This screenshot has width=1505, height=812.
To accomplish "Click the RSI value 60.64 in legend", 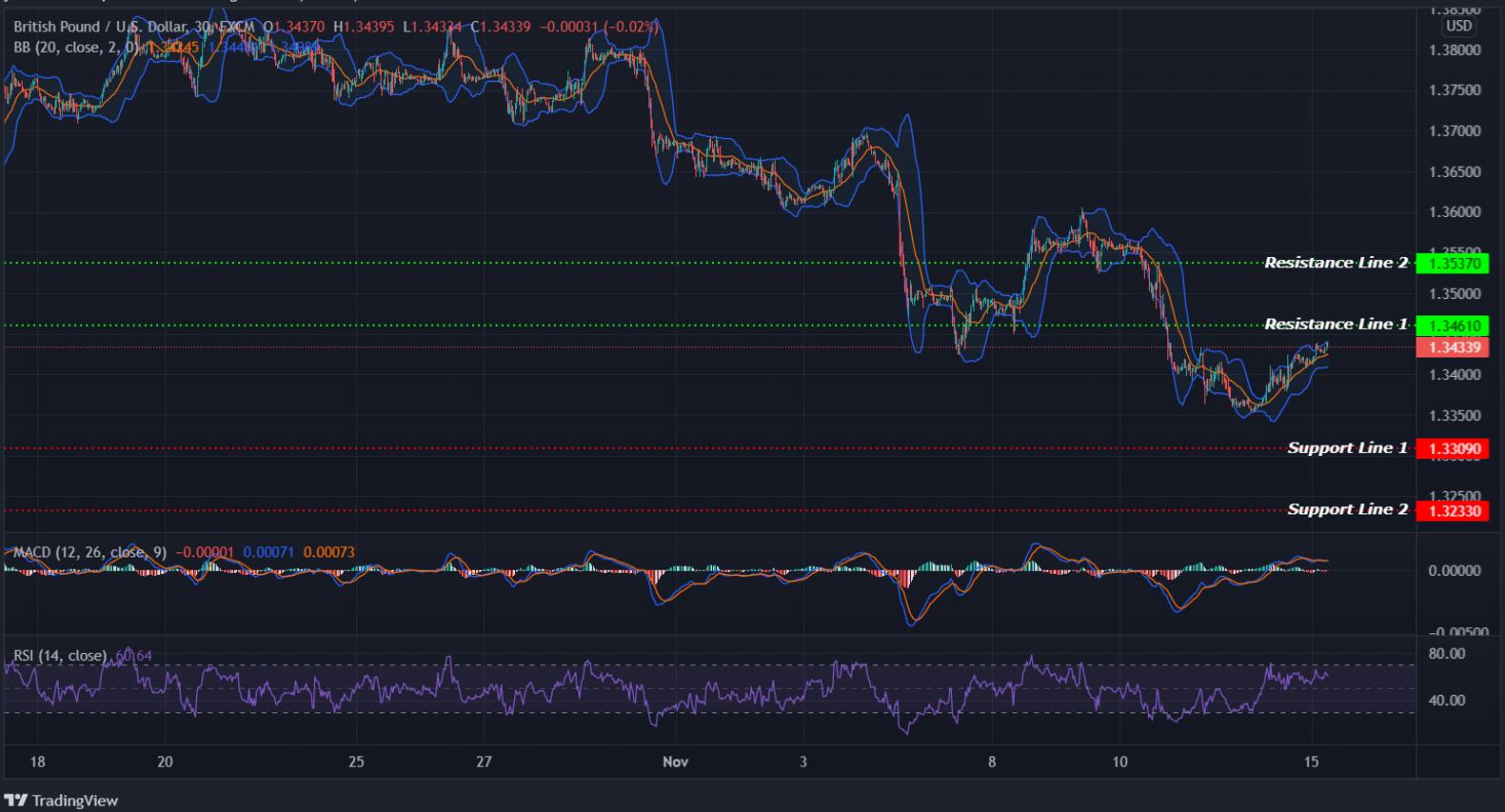I will pyautogui.click(x=134, y=656).
